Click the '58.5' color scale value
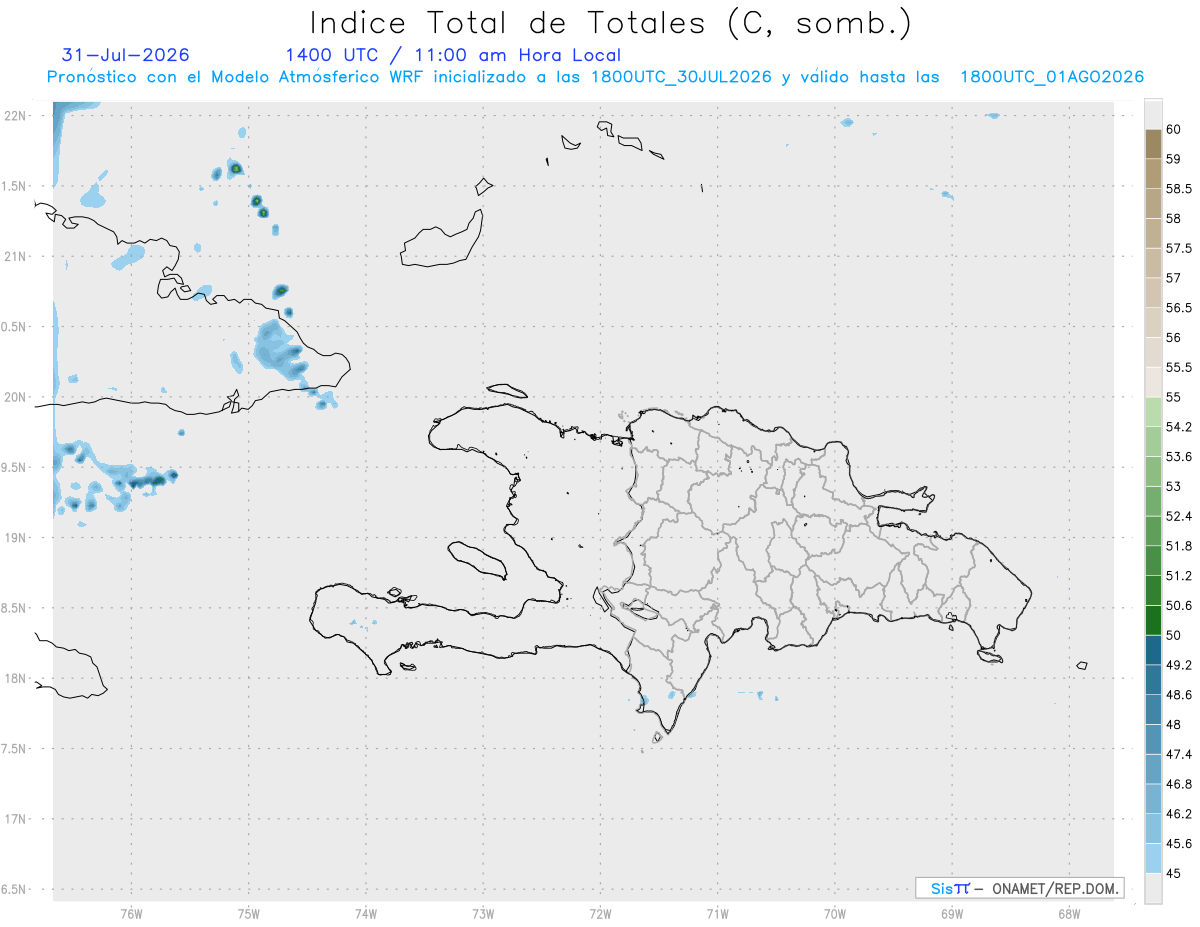Image resolution: width=1200 pixels, height=927 pixels. [x=1179, y=188]
